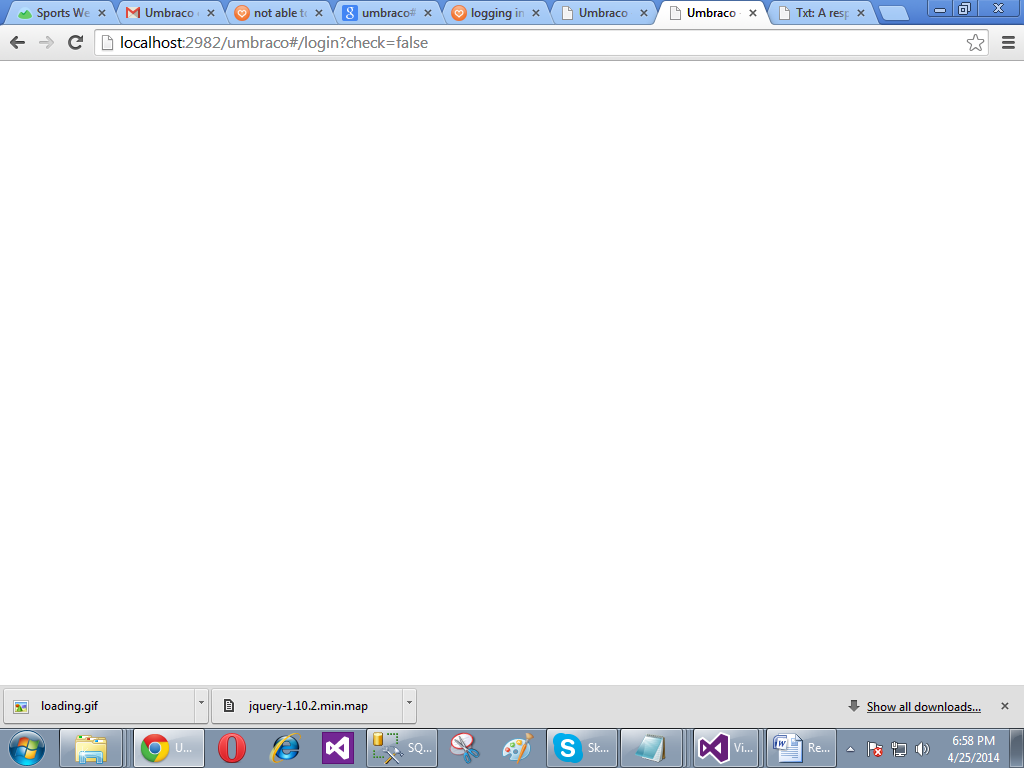
Task: Open the Chrome menu (three bars)
Action: pos(1008,42)
